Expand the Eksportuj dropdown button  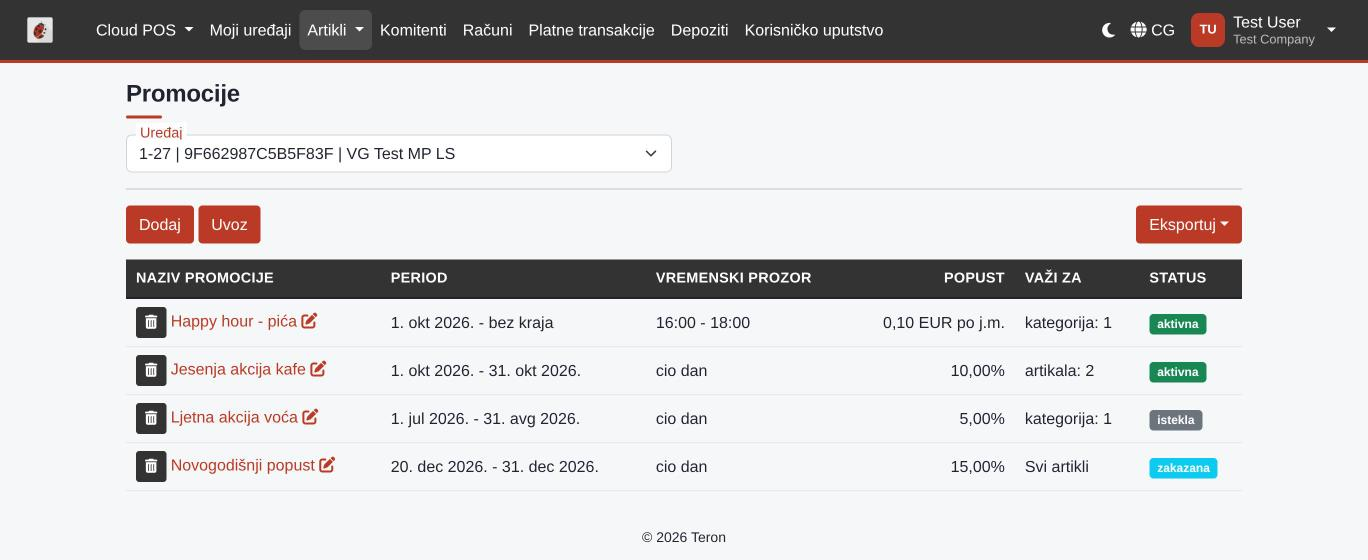(x=1189, y=224)
